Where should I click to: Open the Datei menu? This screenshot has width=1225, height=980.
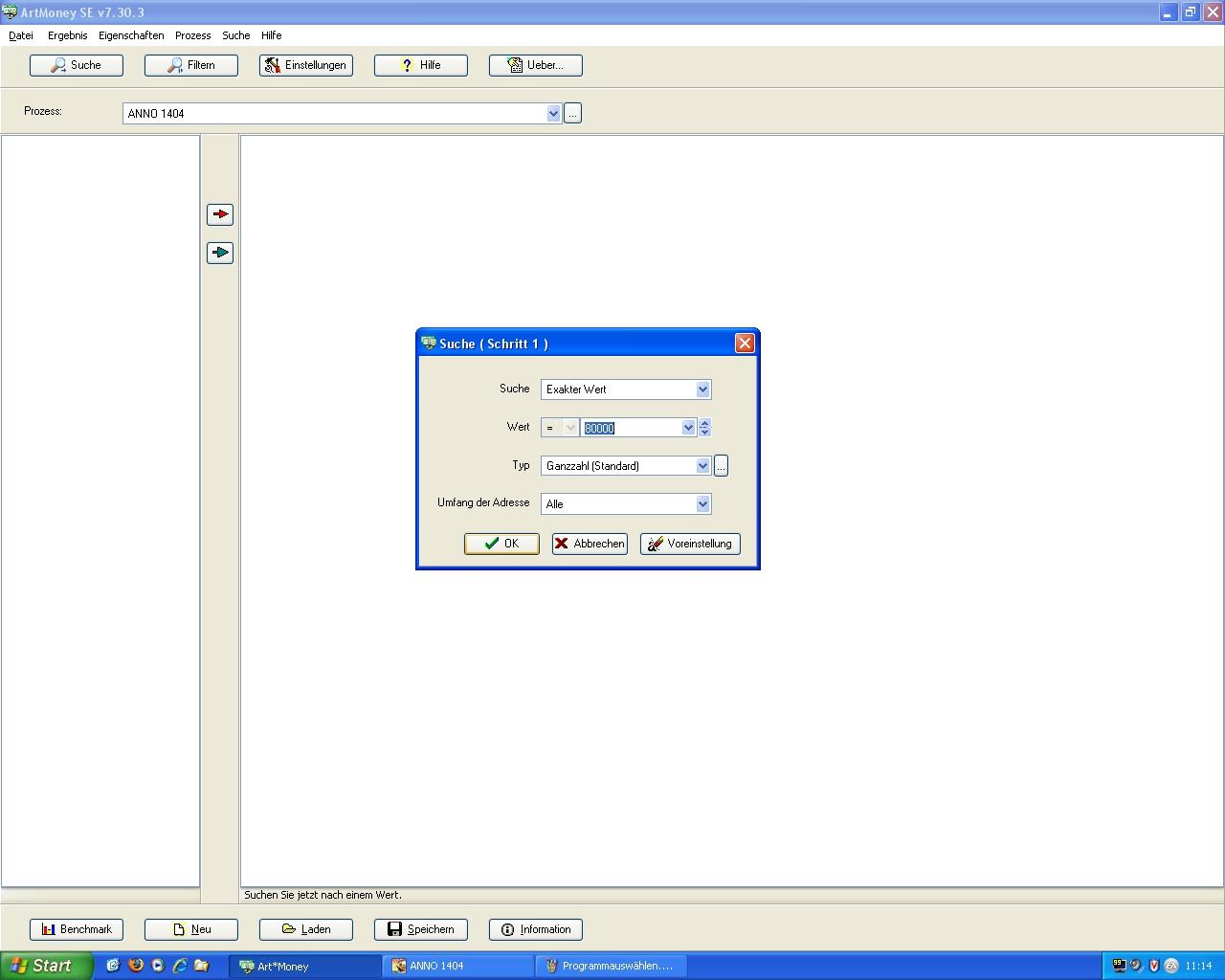pos(21,35)
